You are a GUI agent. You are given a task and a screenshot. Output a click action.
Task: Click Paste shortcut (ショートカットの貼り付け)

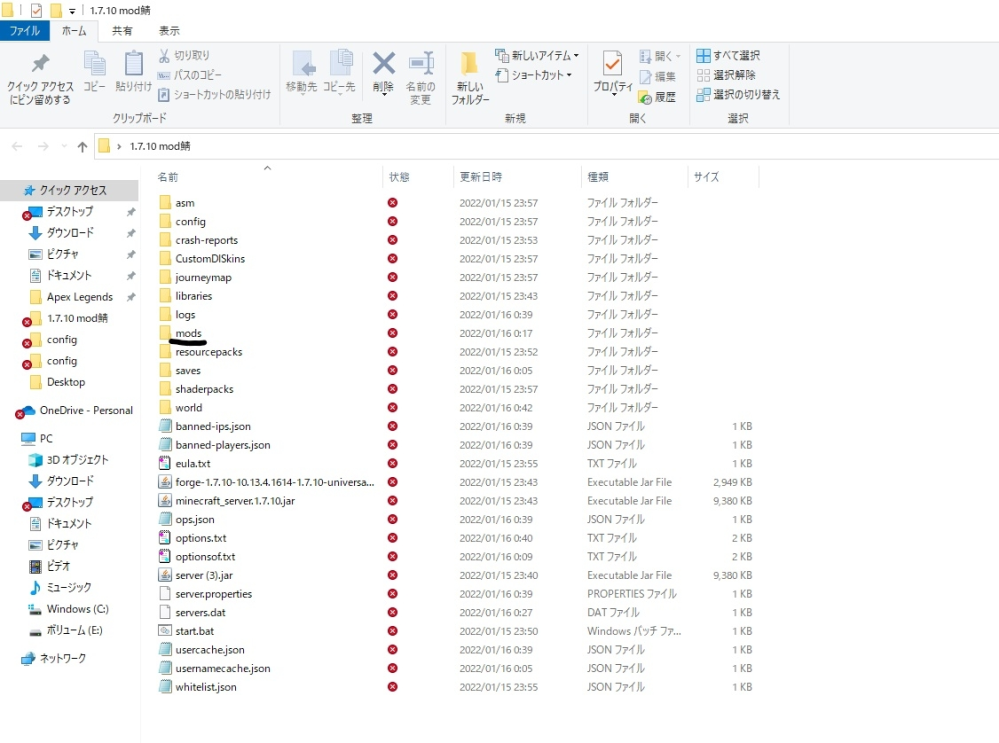215,94
